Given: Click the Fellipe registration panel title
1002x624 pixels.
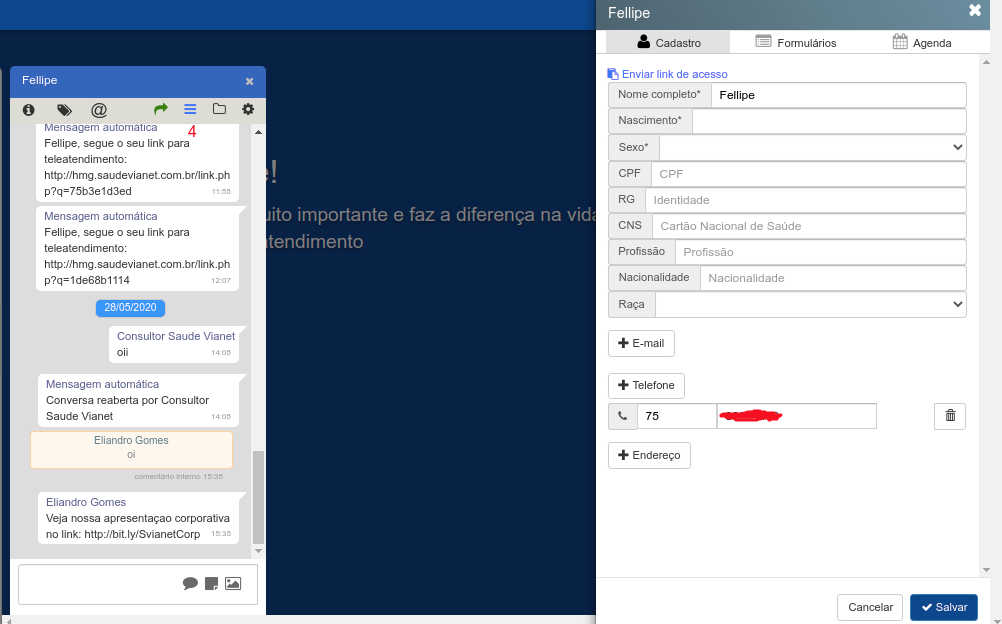Looking at the screenshot, I should click(x=629, y=13).
